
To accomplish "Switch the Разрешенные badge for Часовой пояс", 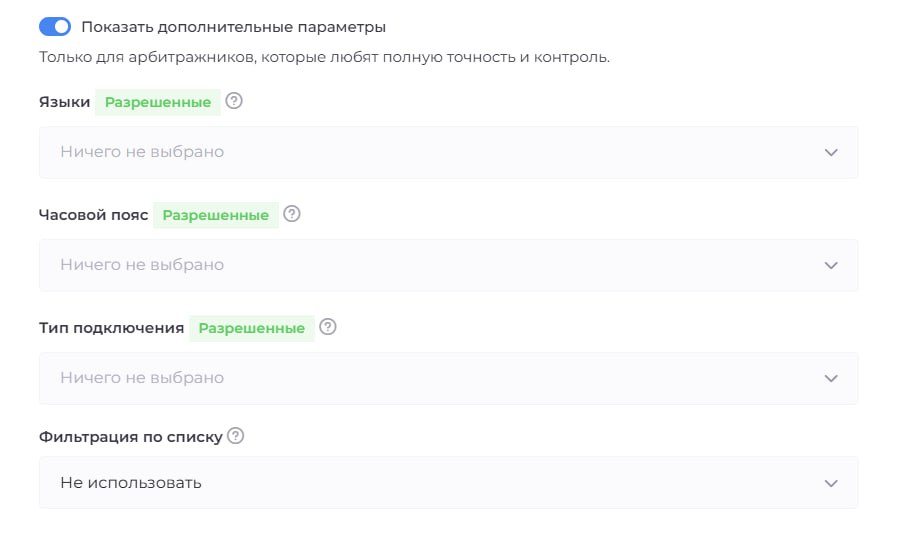I will tap(216, 215).
